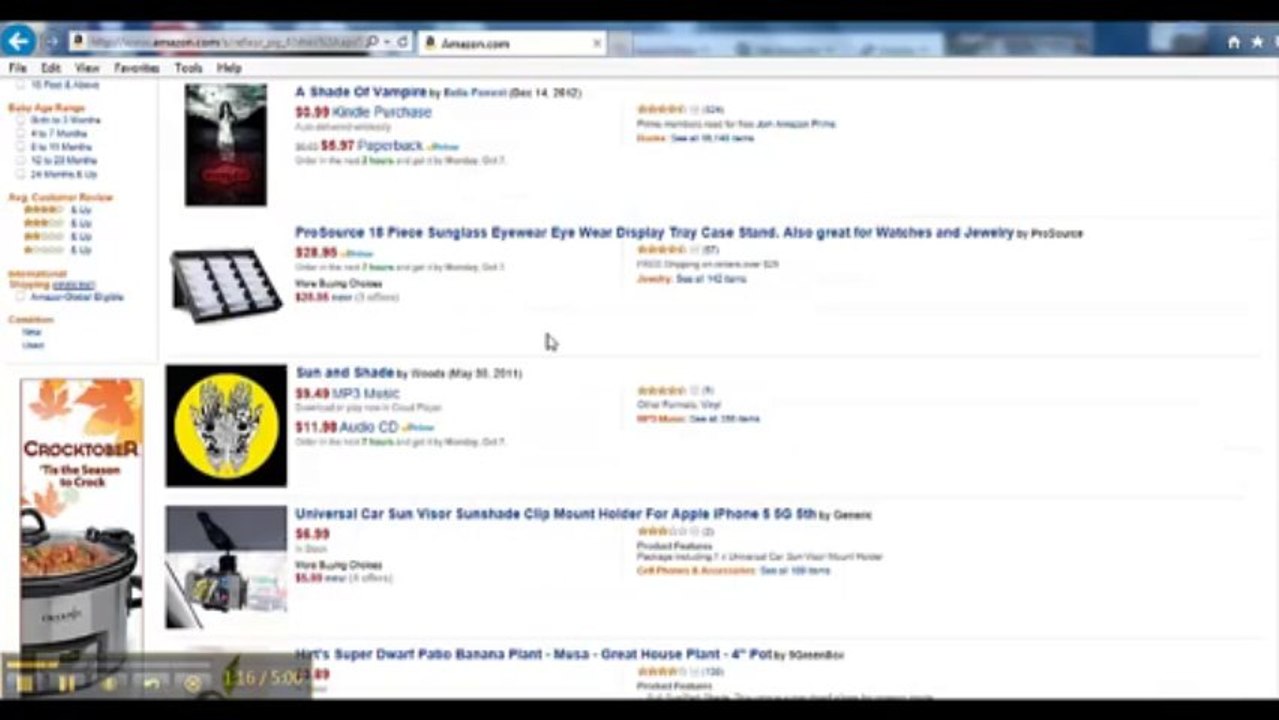This screenshot has height=720, width=1279.
Task: Open the address bar dropdown arrow
Action: click(x=387, y=42)
